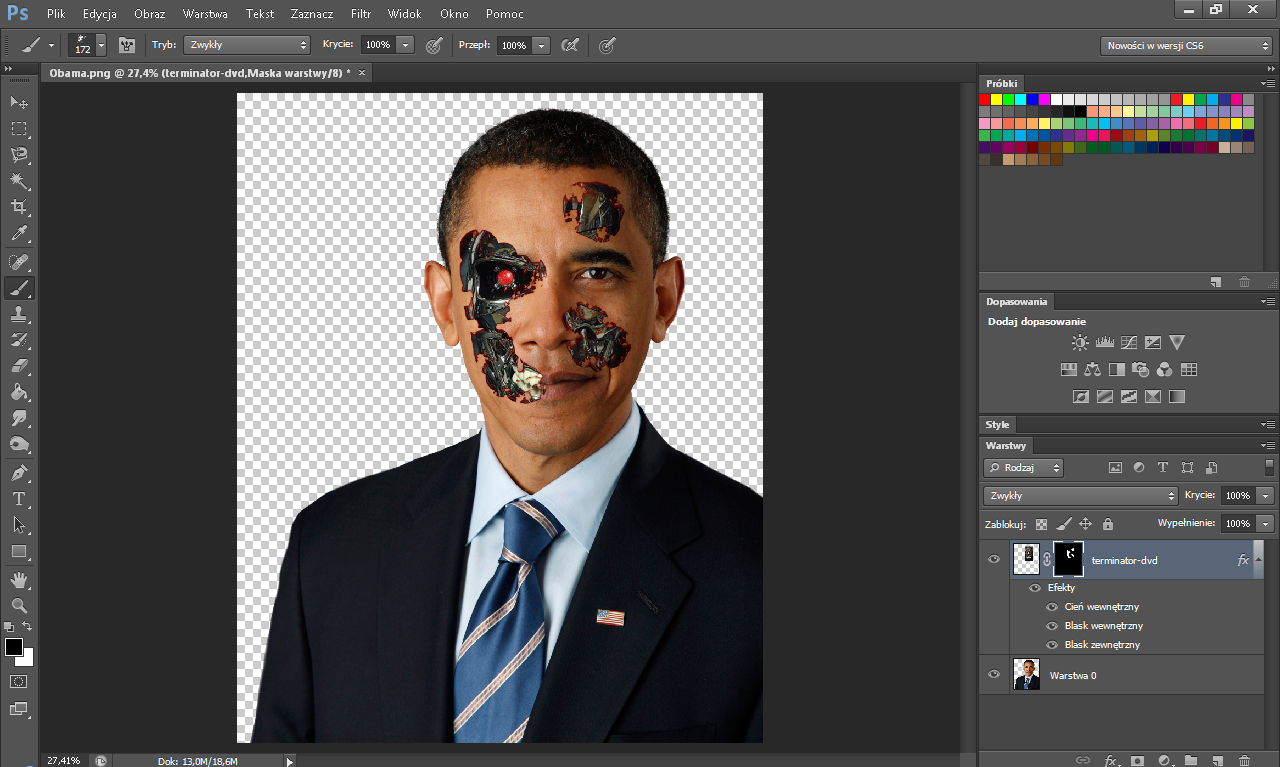Select the layer mask thumbnail of terminator-dvd
Viewport: 1280px width, 767px height.
(1069, 559)
